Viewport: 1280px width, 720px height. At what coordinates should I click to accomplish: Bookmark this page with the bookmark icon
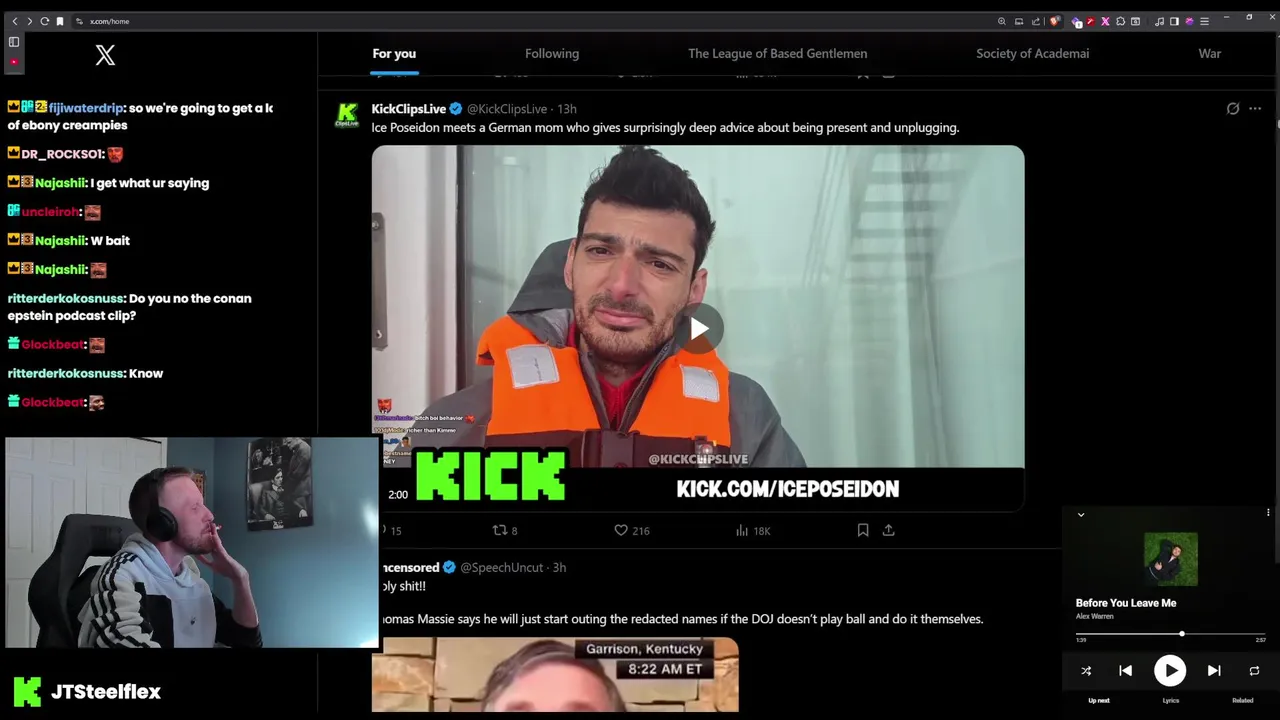click(59, 21)
